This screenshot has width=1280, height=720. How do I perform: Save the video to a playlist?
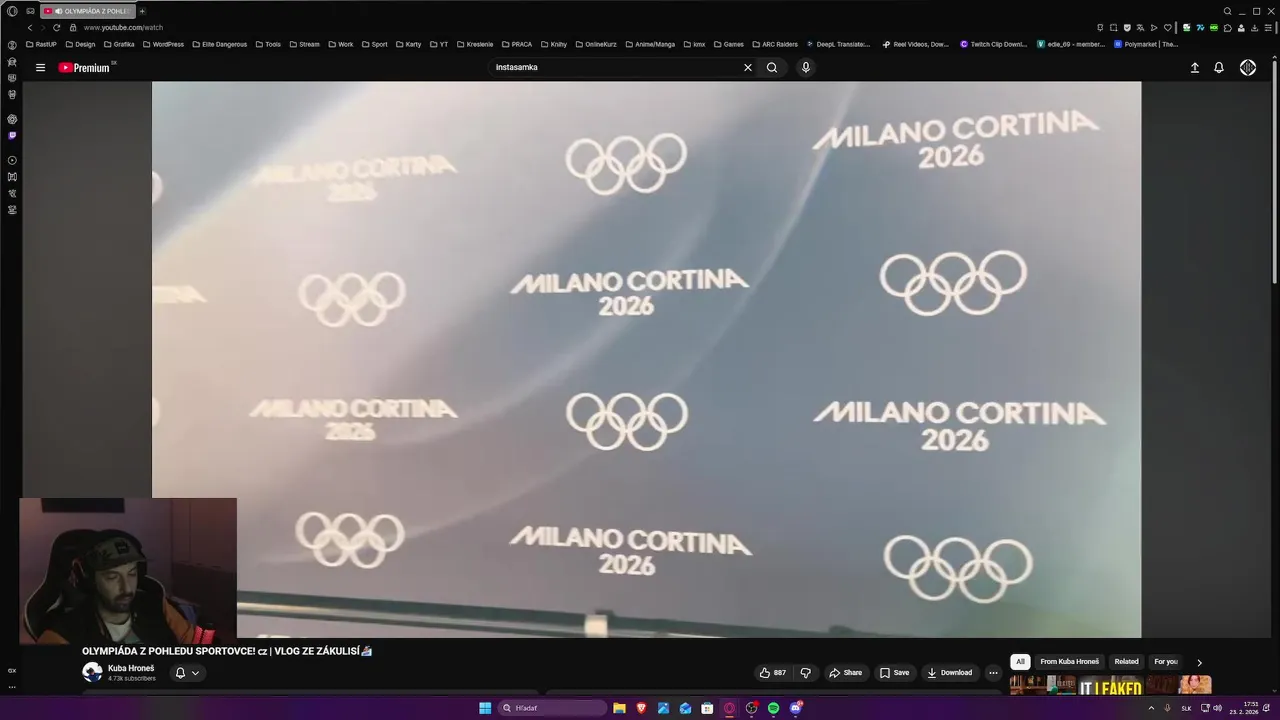click(x=894, y=673)
